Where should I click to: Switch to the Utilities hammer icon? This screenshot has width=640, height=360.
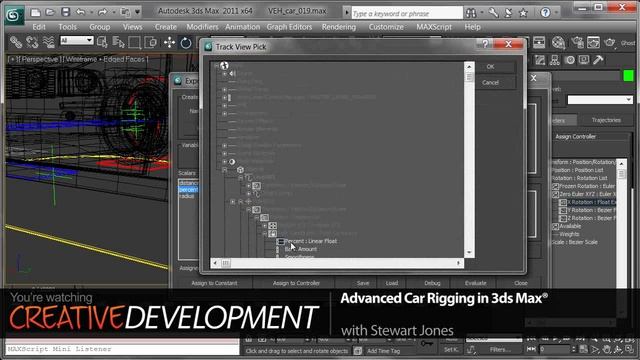(598, 60)
